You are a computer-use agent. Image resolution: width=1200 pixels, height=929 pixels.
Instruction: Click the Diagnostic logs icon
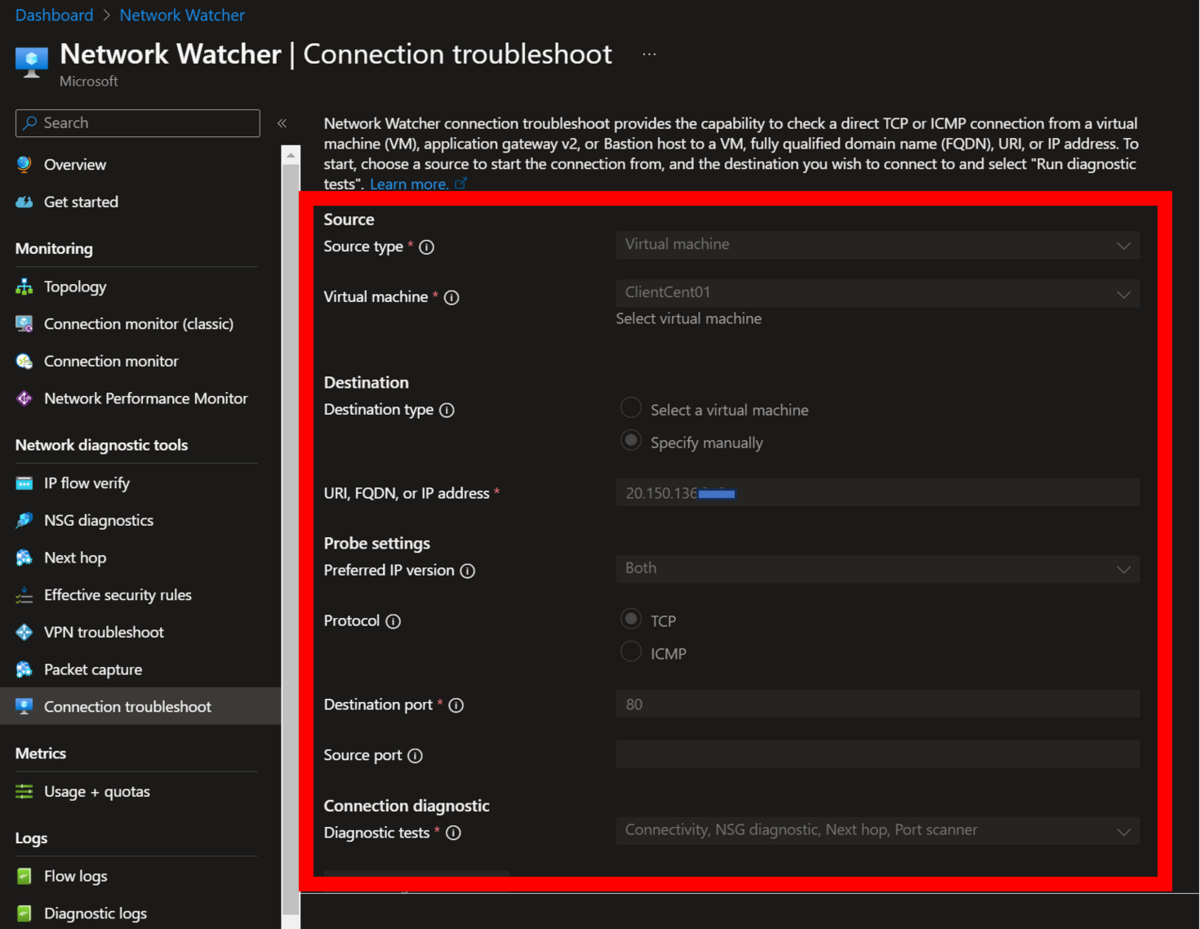pyautogui.click(x=24, y=913)
